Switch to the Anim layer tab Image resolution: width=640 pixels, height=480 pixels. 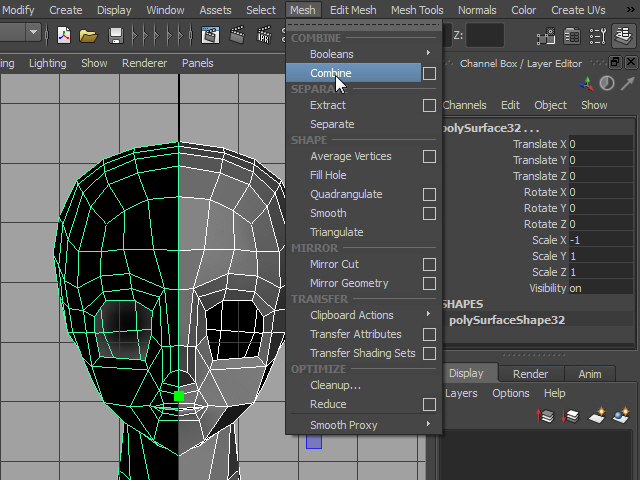589,374
